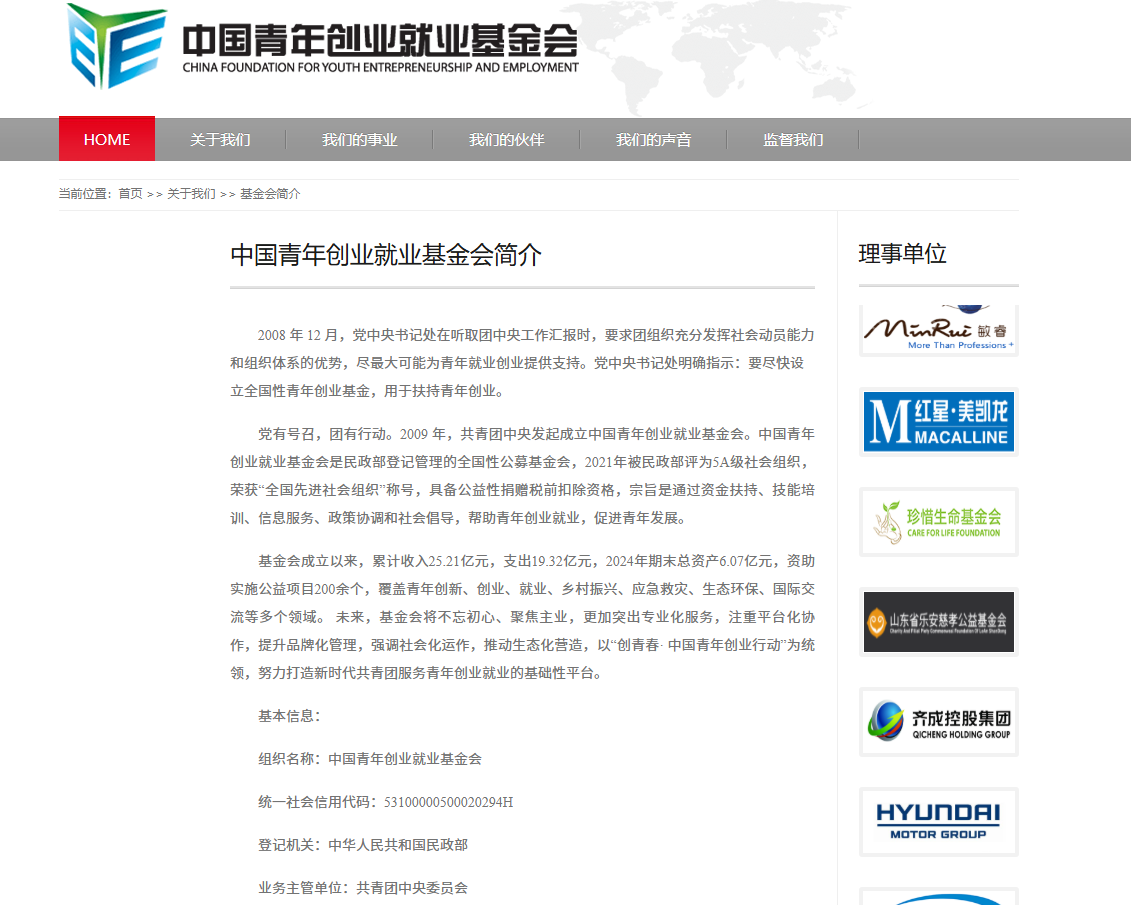Click the 中国青年创业就业基金会简介 article title
Viewport: 1131px width, 905px height.
pos(386,255)
